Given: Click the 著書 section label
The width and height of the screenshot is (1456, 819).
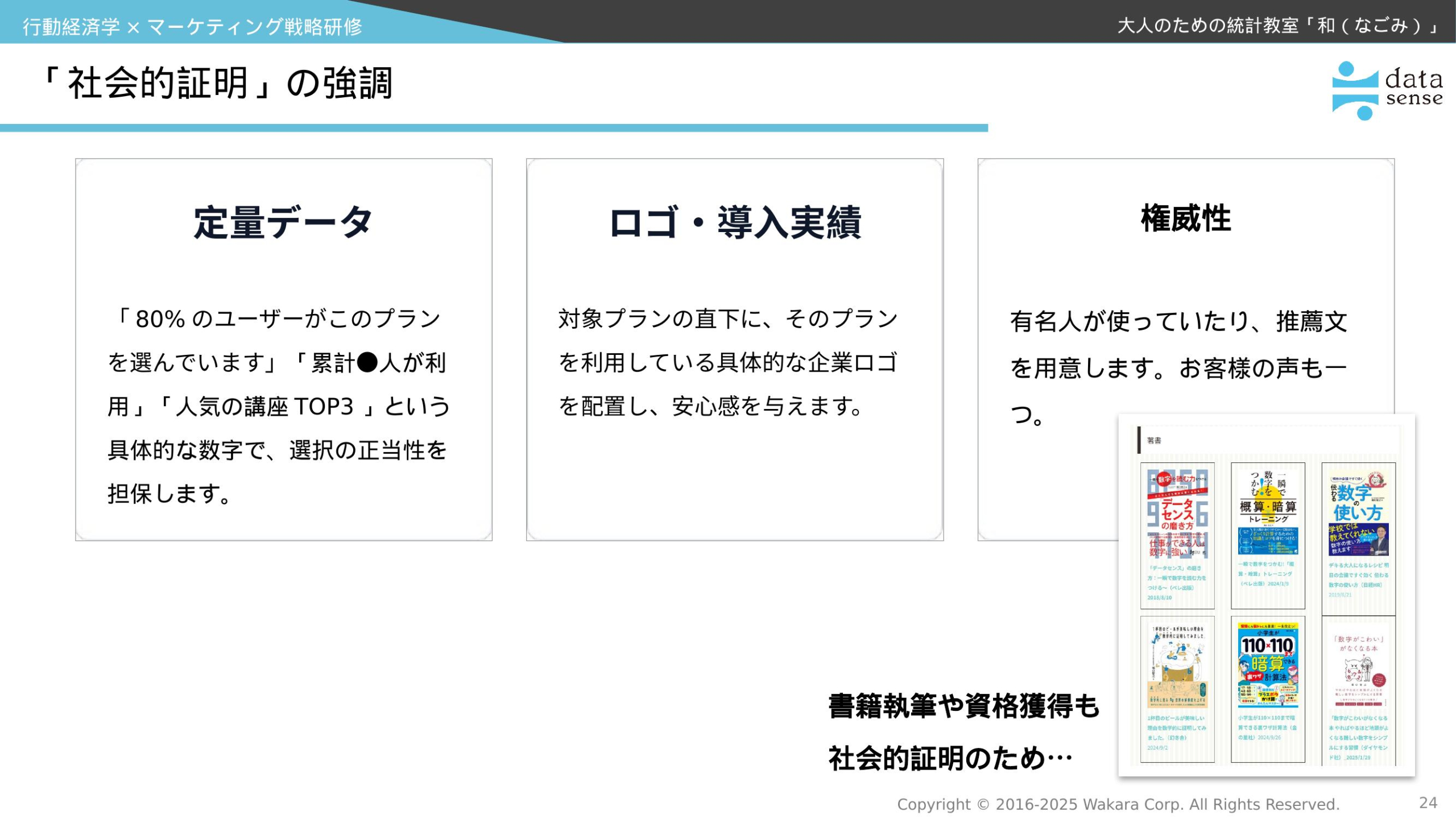Looking at the screenshot, I should (1154, 440).
